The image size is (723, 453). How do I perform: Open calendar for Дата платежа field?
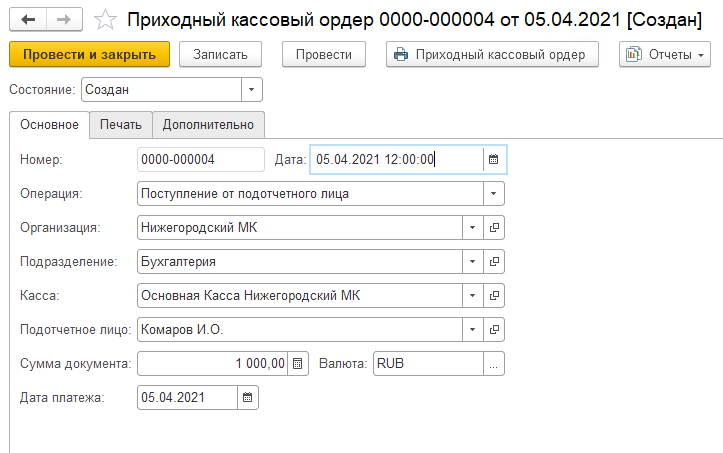click(x=248, y=398)
